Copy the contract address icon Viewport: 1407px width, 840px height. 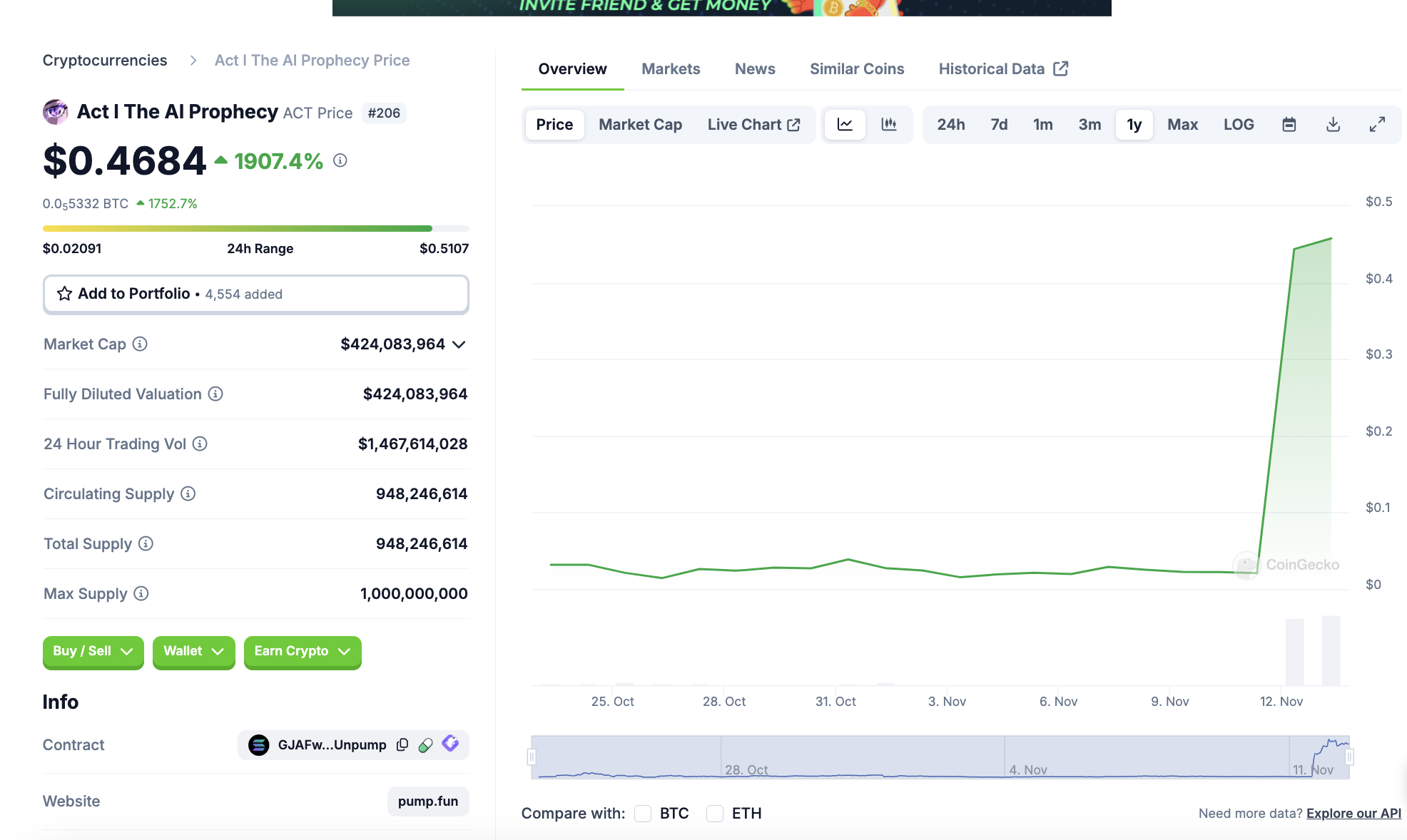pyautogui.click(x=402, y=744)
